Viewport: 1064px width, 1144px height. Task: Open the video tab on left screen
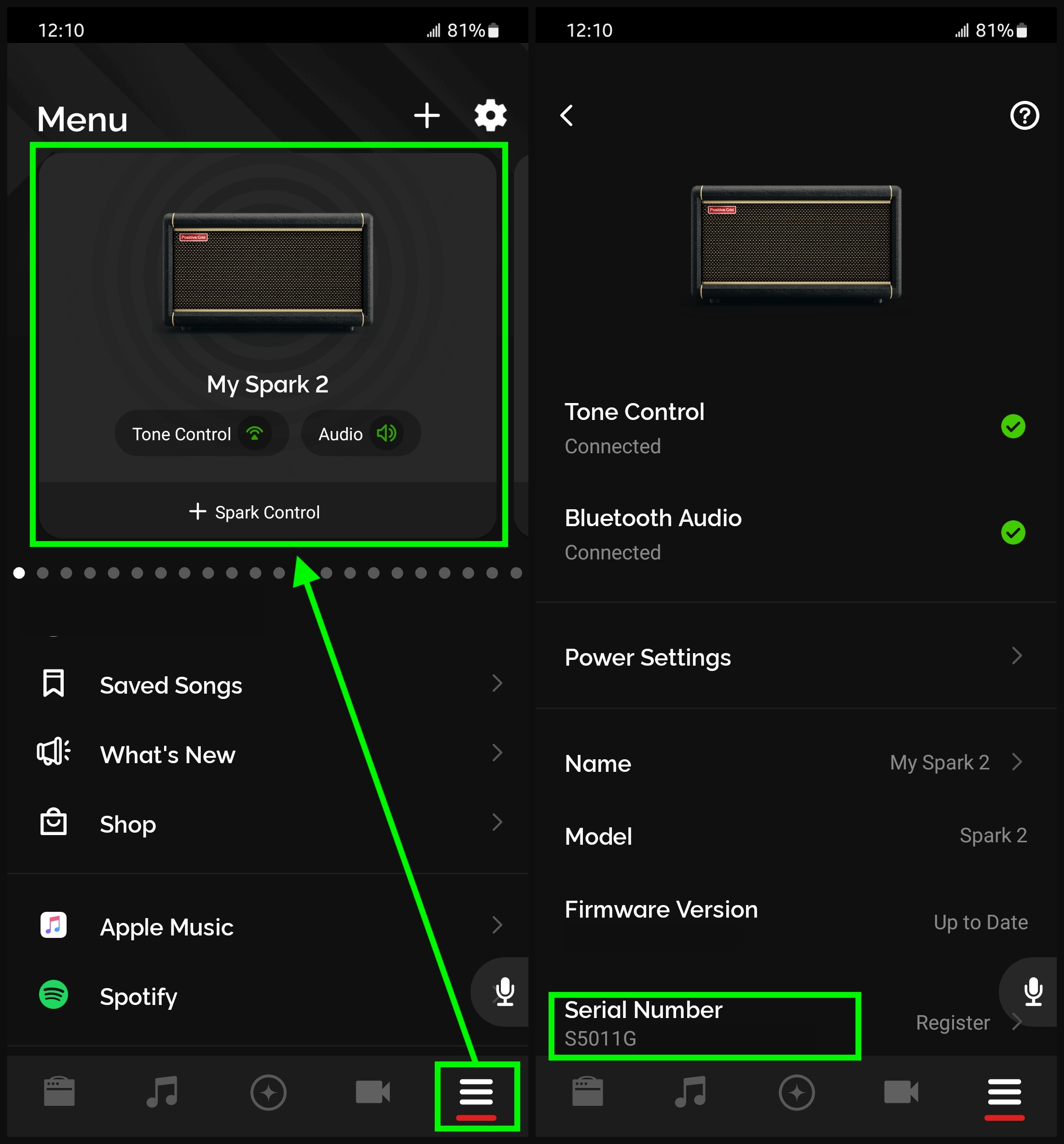tap(372, 1092)
